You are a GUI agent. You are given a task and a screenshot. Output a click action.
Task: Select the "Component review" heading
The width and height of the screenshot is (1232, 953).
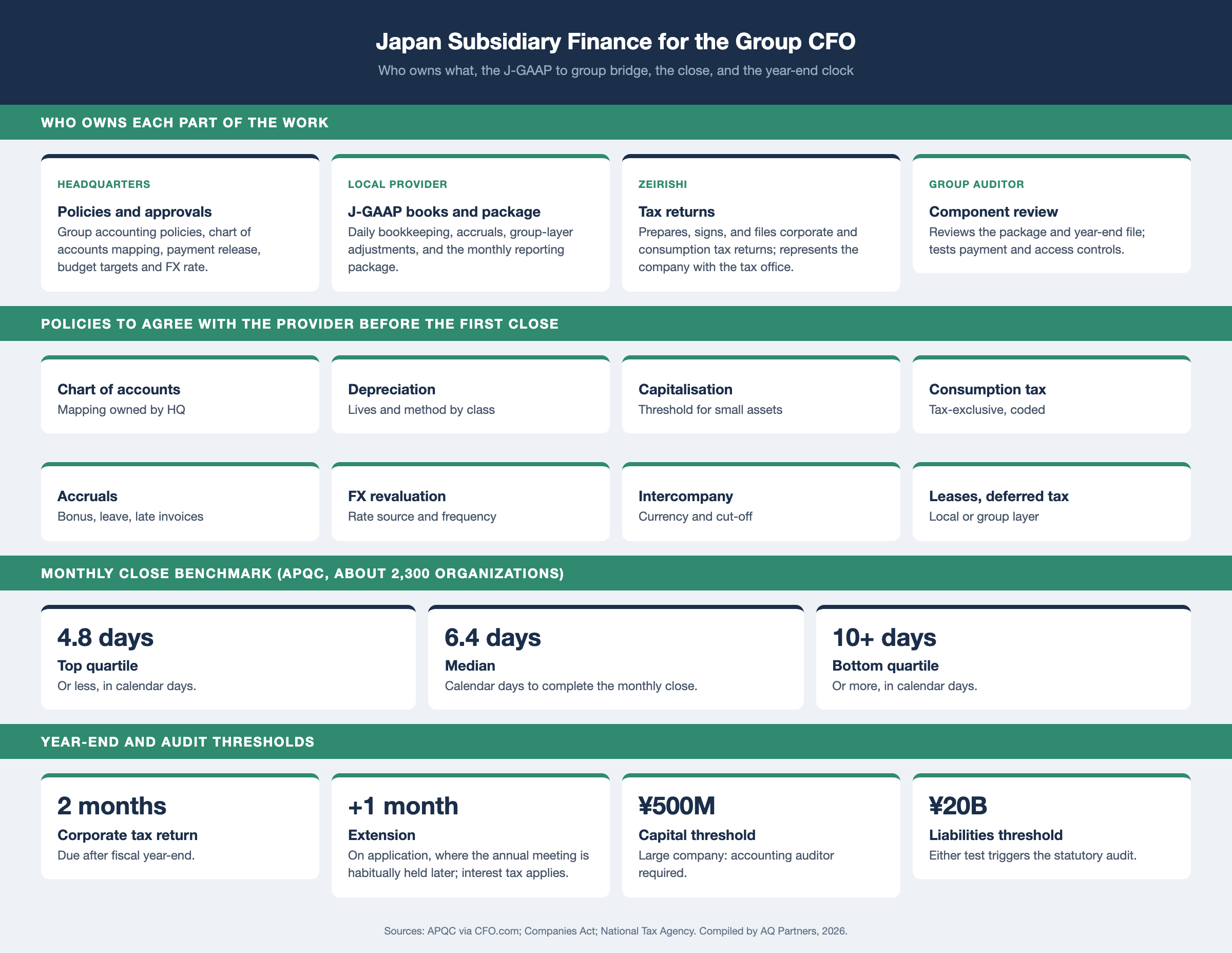click(x=993, y=212)
